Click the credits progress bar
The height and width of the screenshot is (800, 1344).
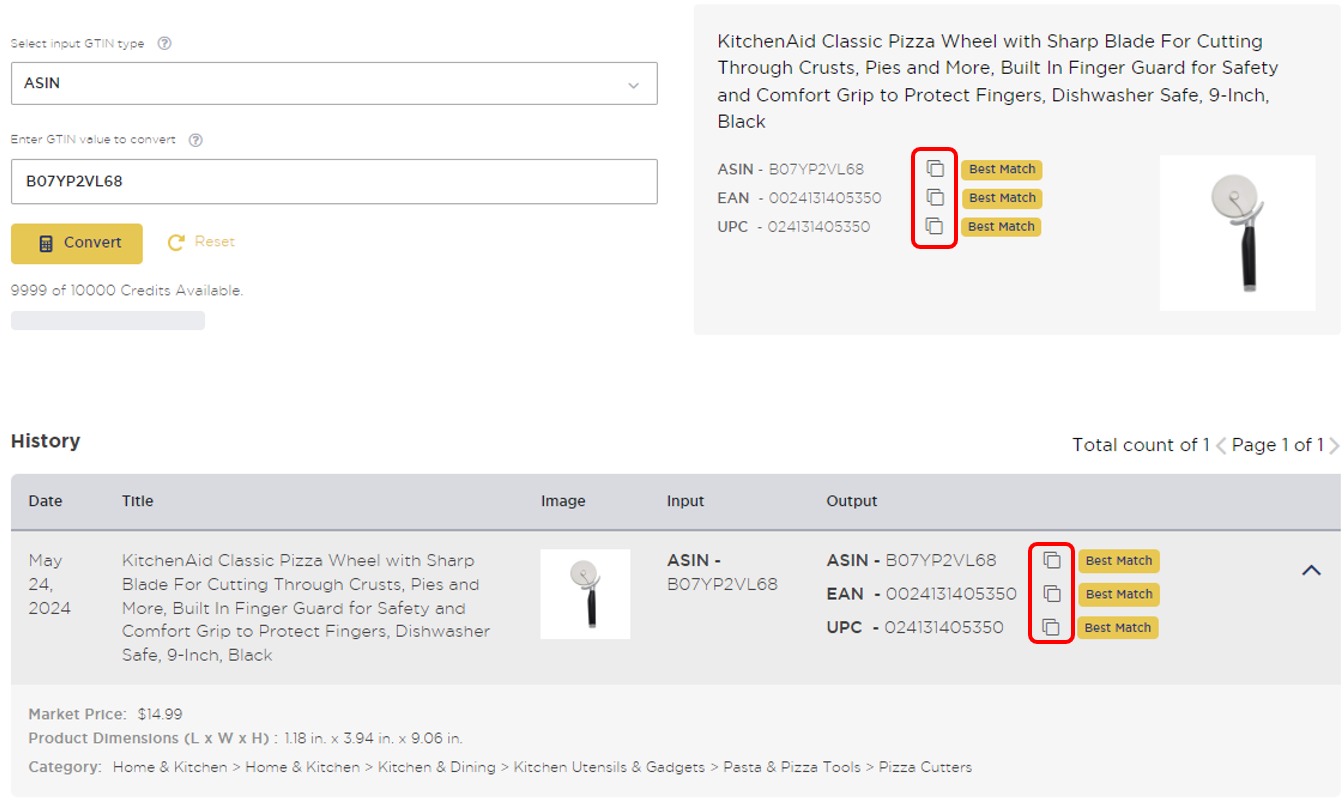coord(106,319)
